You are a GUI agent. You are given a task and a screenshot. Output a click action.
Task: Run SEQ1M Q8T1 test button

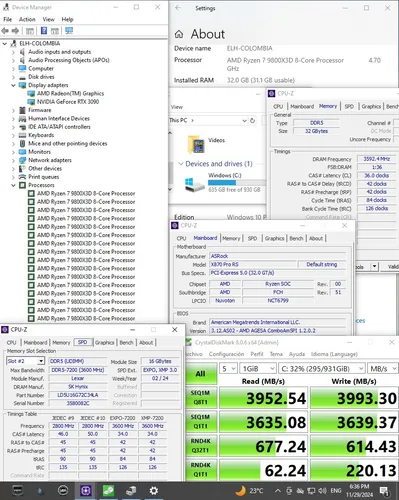[x=201, y=398]
